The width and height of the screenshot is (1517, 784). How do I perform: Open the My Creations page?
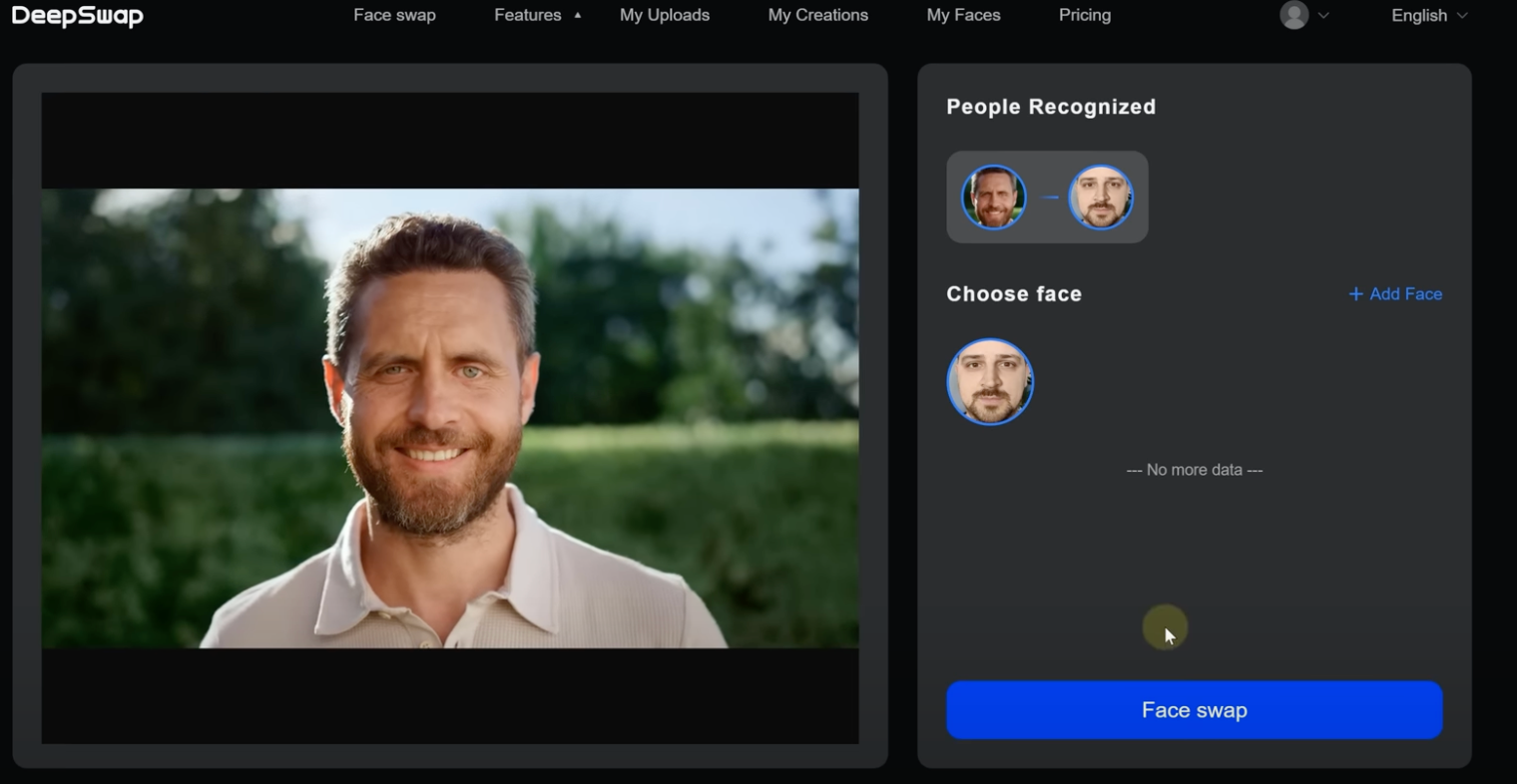tap(817, 15)
